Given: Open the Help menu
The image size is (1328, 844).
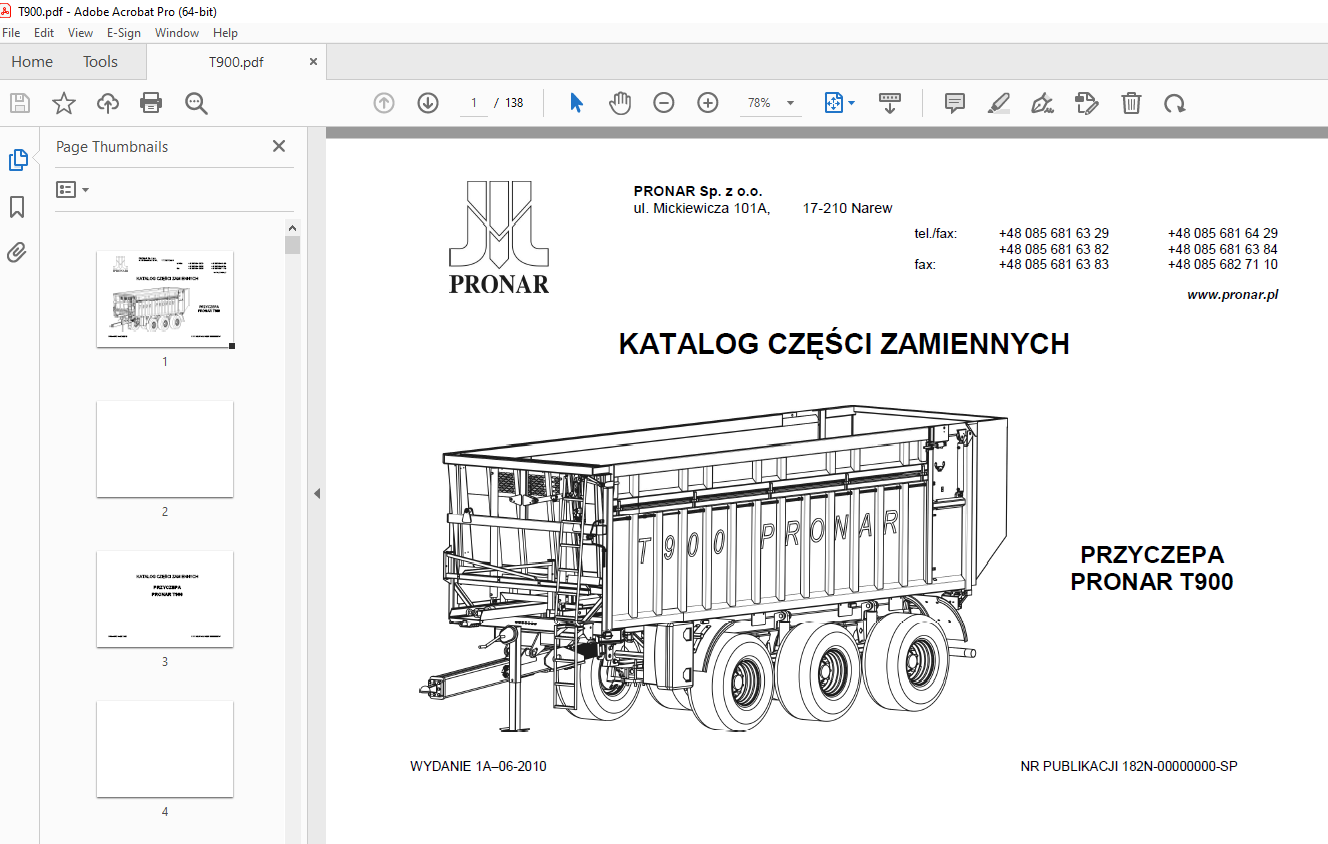Looking at the screenshot, I should (226, 33).
